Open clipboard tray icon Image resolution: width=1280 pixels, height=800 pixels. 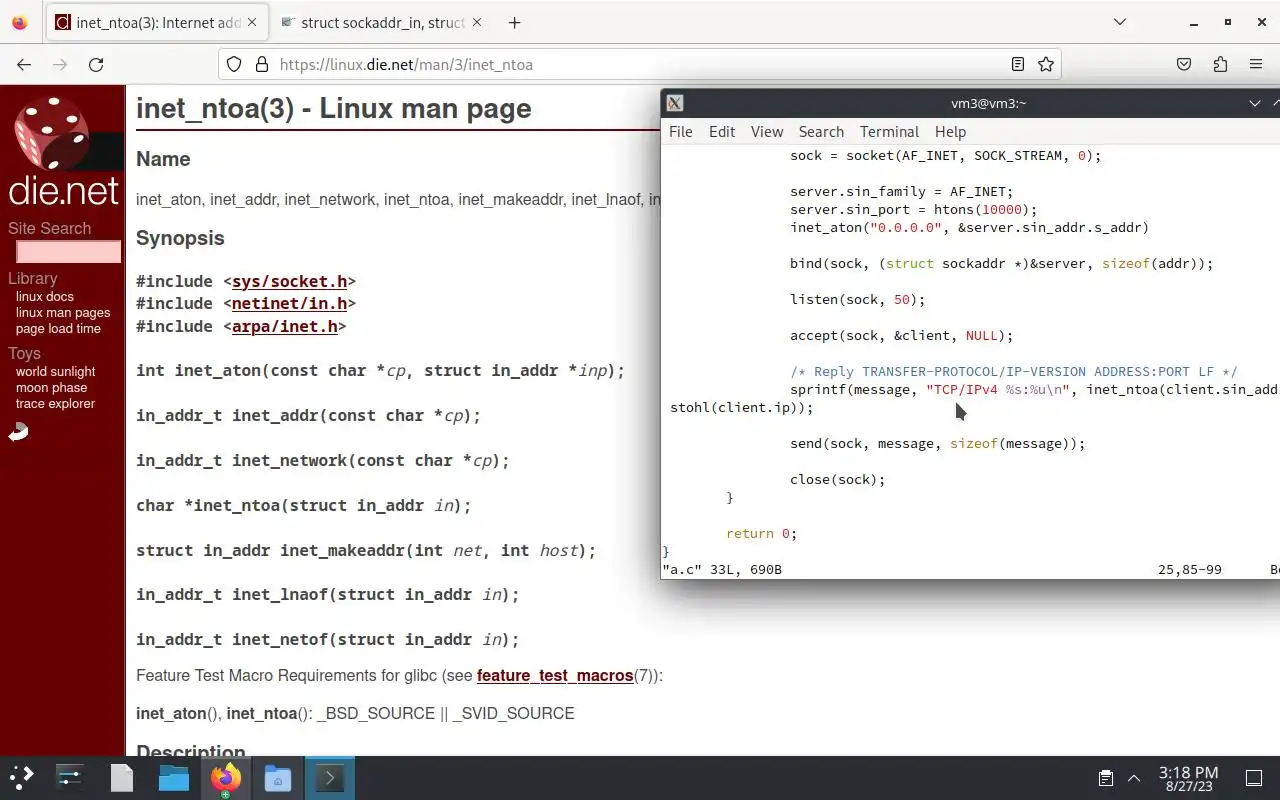[x=1105, y=778]
